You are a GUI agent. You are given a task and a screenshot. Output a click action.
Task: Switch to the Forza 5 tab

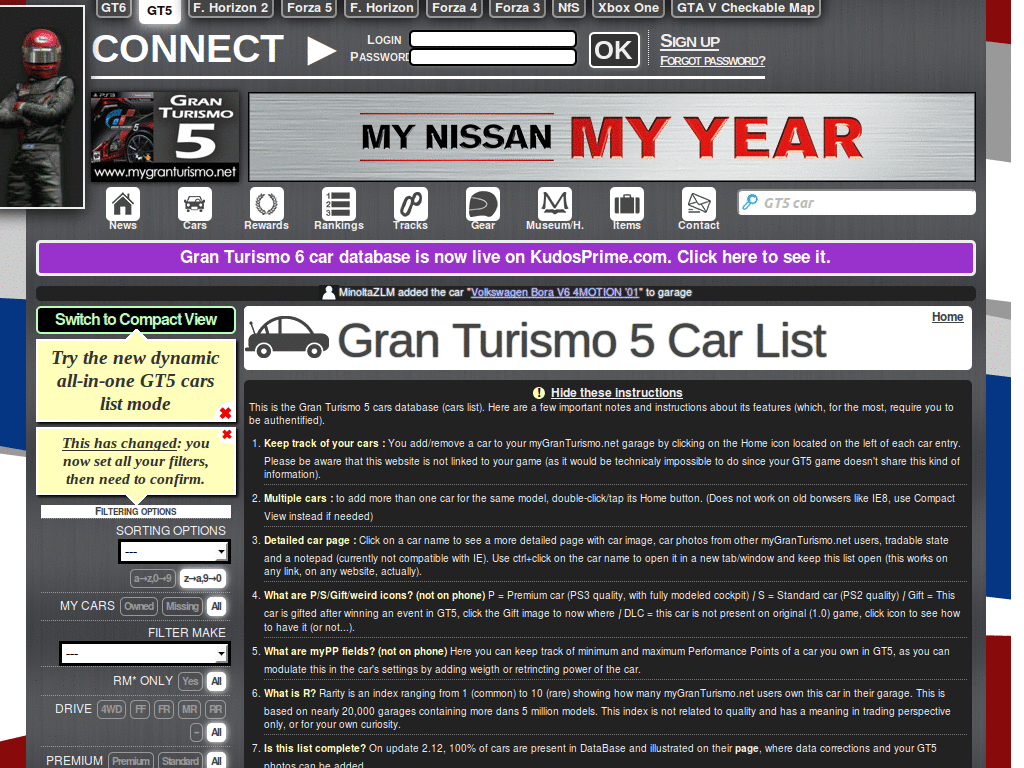point(310,8)
